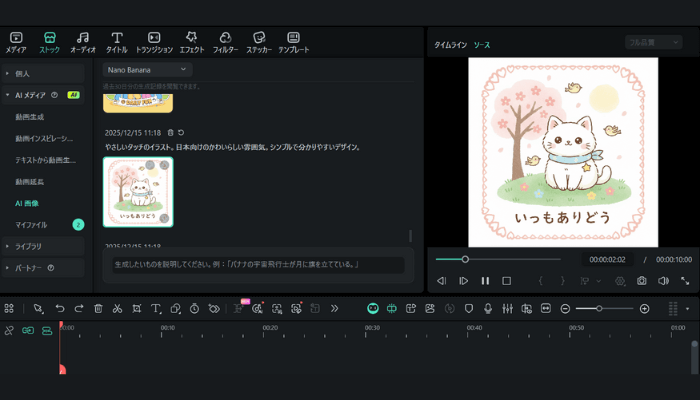Click the text T tool in timeline toolbar
Viewport: 700px width, 400px height.
click(x=156, y=309)
